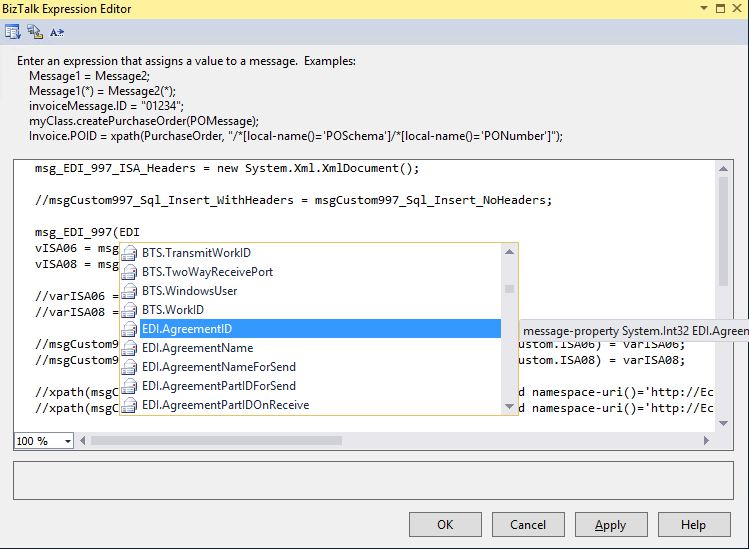Click the completion list scroll down arrow
Screen dimensions: 749x549
tap(509, 407)
